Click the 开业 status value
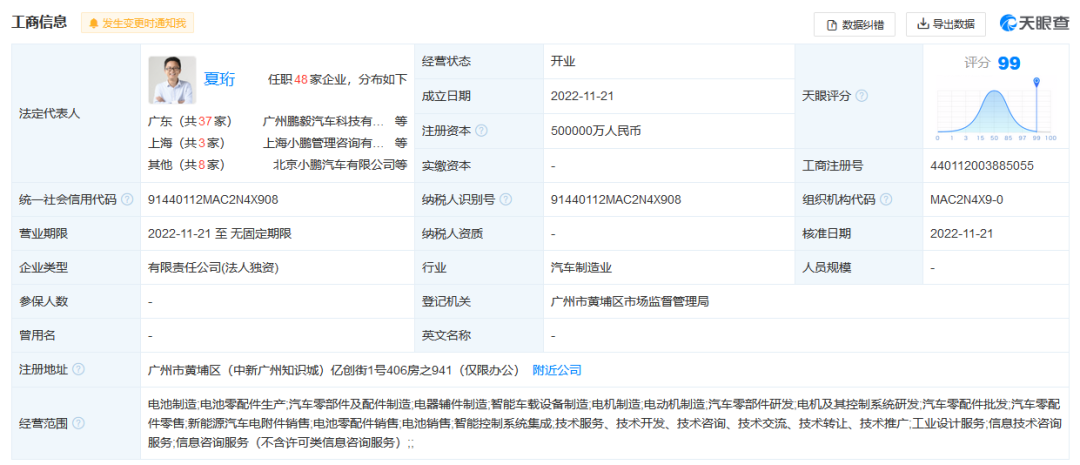Viewport: 1080px width, 465px height. tap(563, 61)
